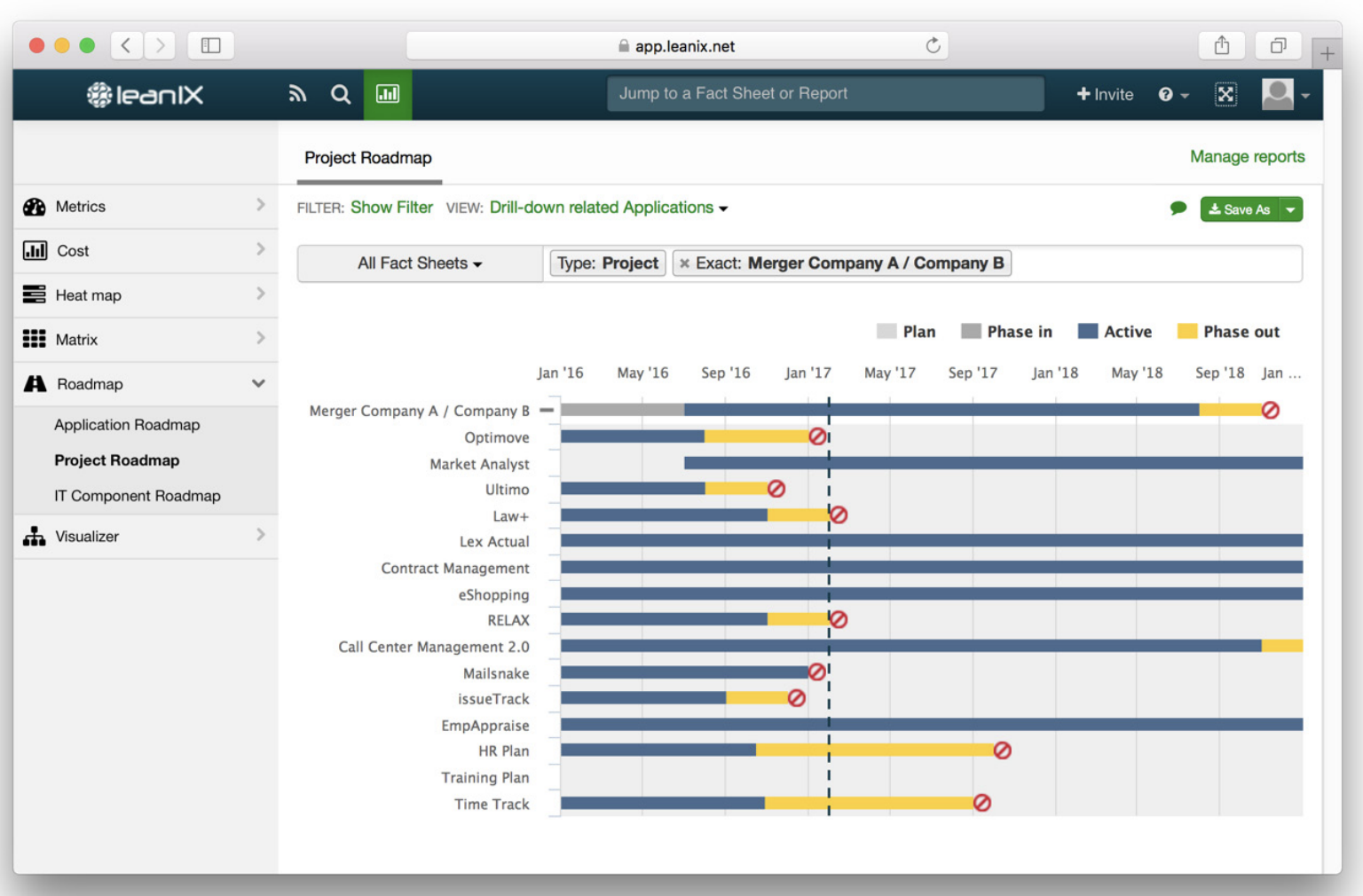This screenshot has width=1363, height=896.
Task: Click the fullscreen expand icon
Action: (x=1225, y=94)
